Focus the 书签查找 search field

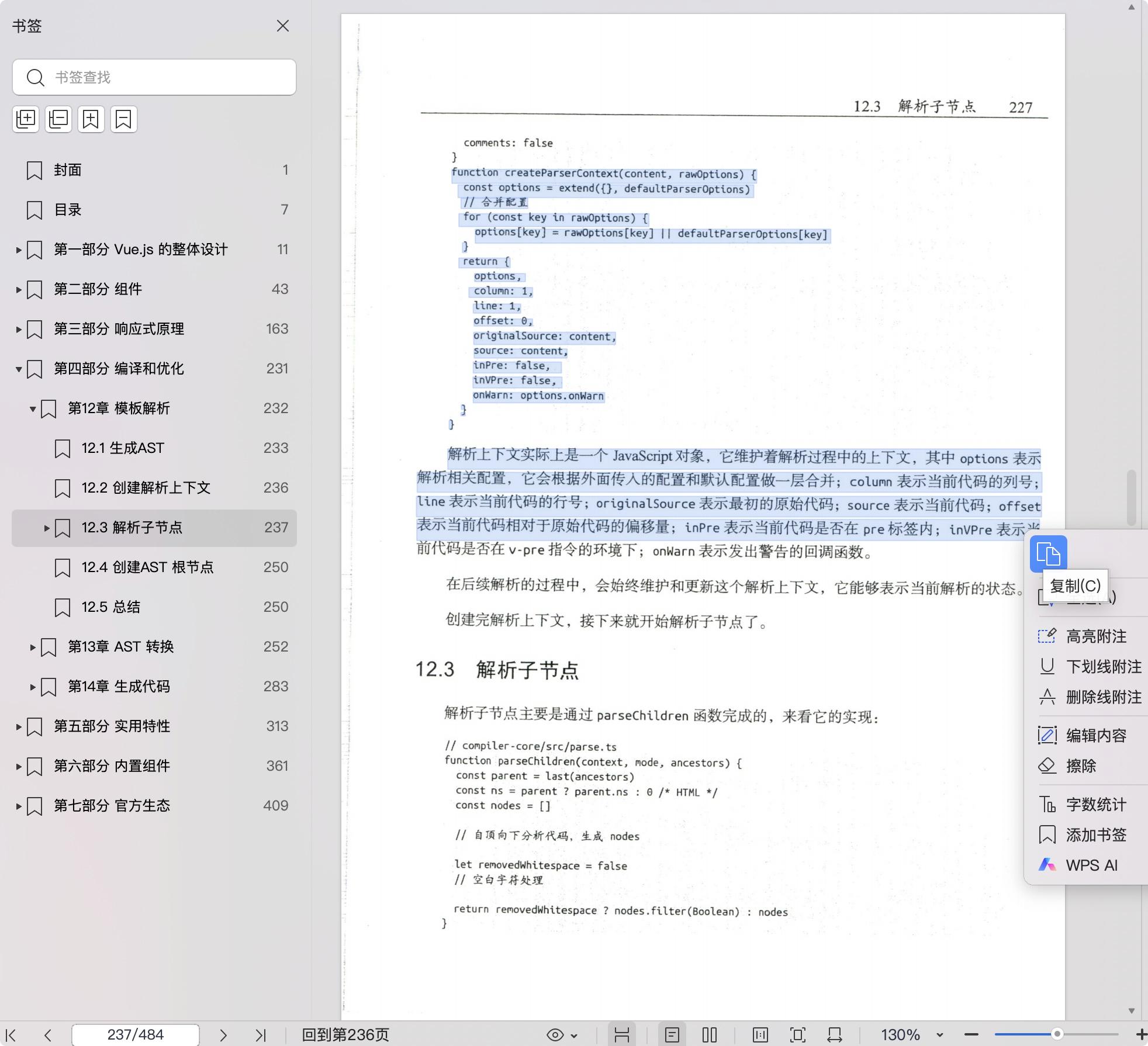154,77
